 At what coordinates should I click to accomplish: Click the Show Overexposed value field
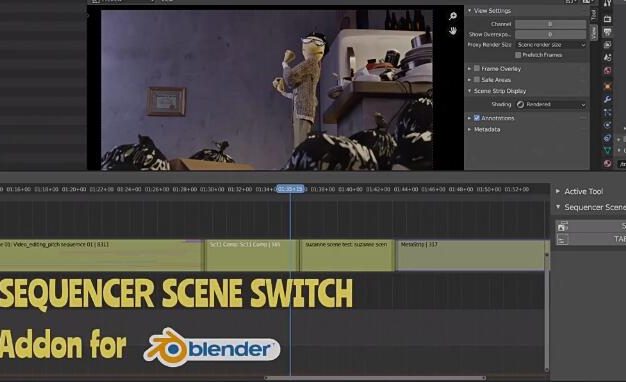click(x=551, y=34)
